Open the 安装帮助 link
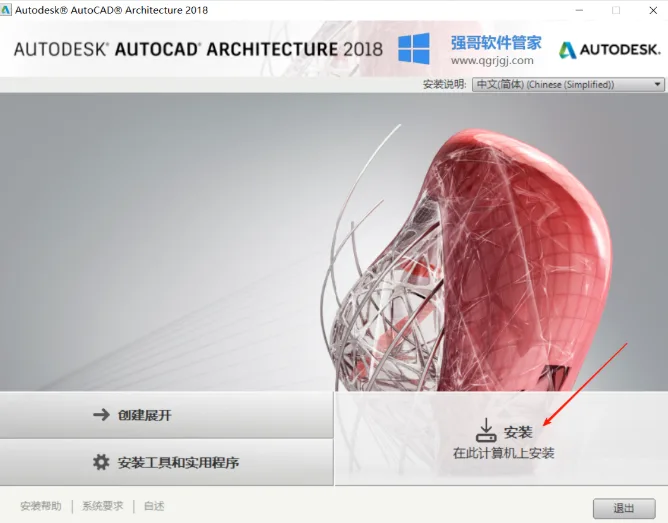This screenshot has width=668, height=523. [x=41, y=506]
